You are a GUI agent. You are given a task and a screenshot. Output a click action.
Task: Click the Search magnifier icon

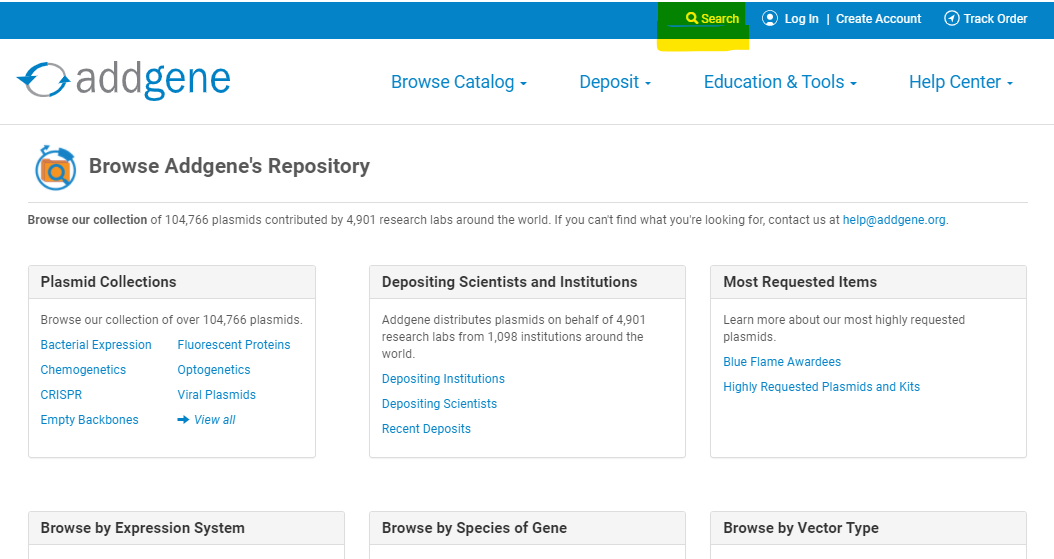692,18
